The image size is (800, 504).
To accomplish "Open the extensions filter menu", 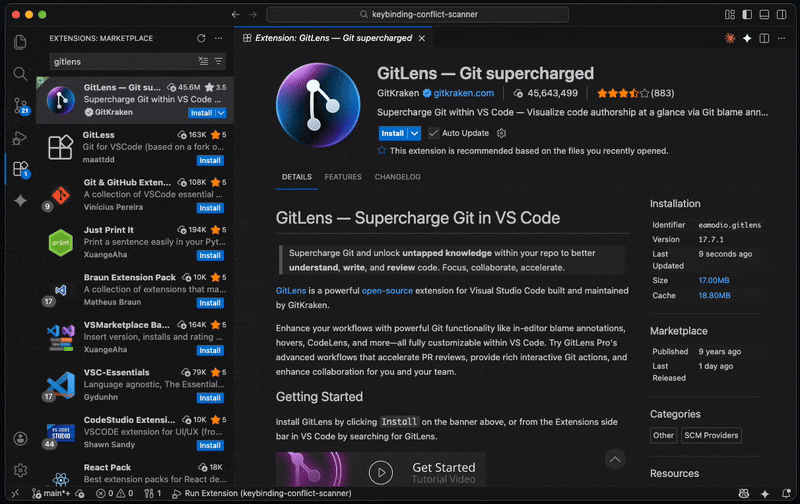I will tap(218, 61).
